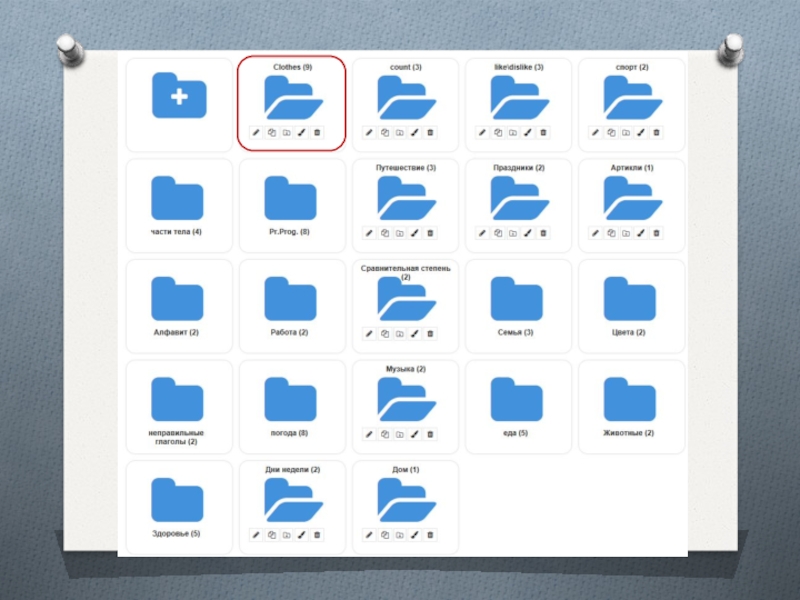Viewport: 800px width, 600px height.
Task: Click the brush icon under Артикли folder
Action: 641,233
